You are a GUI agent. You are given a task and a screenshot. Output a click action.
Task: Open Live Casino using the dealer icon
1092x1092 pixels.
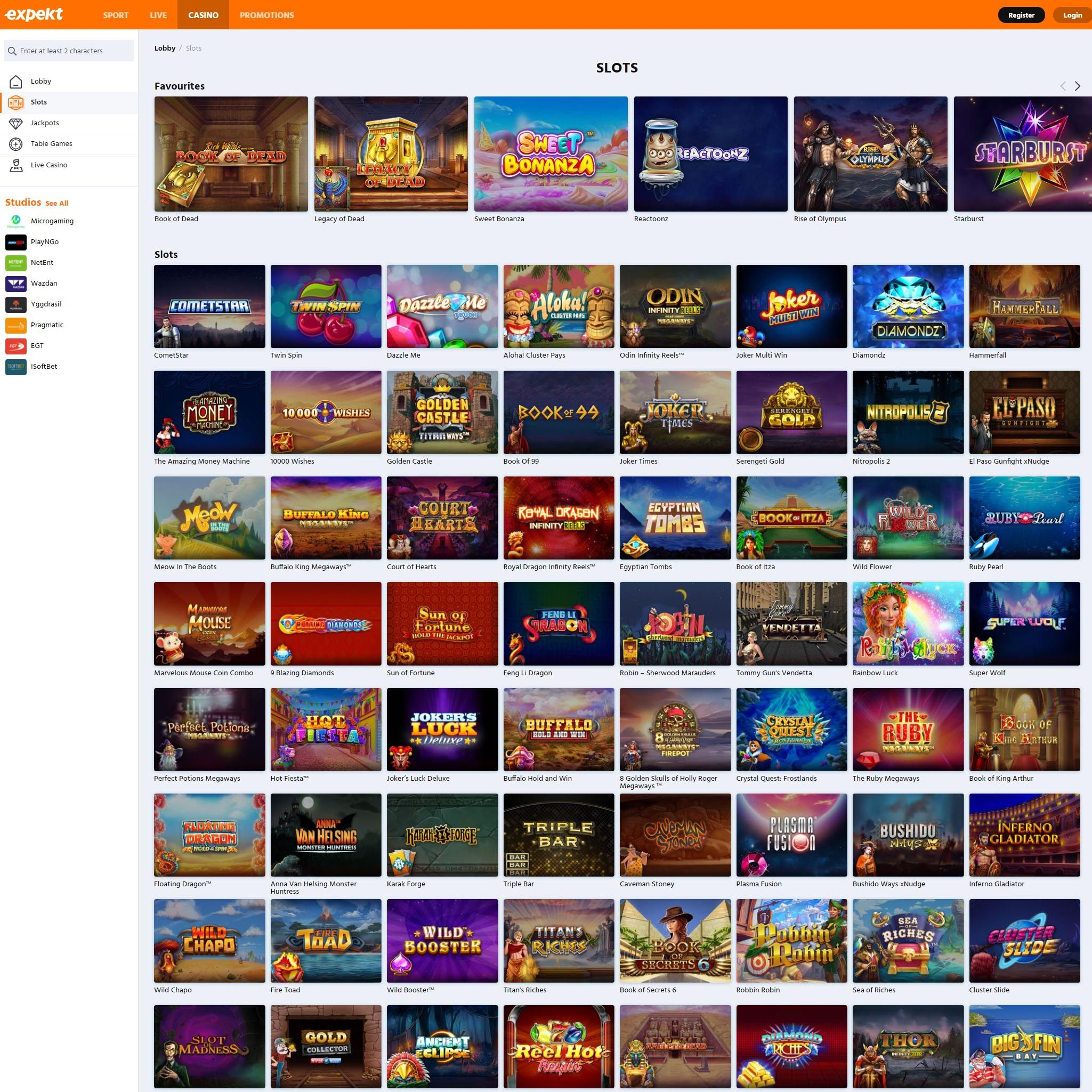(x=15, y=165)
